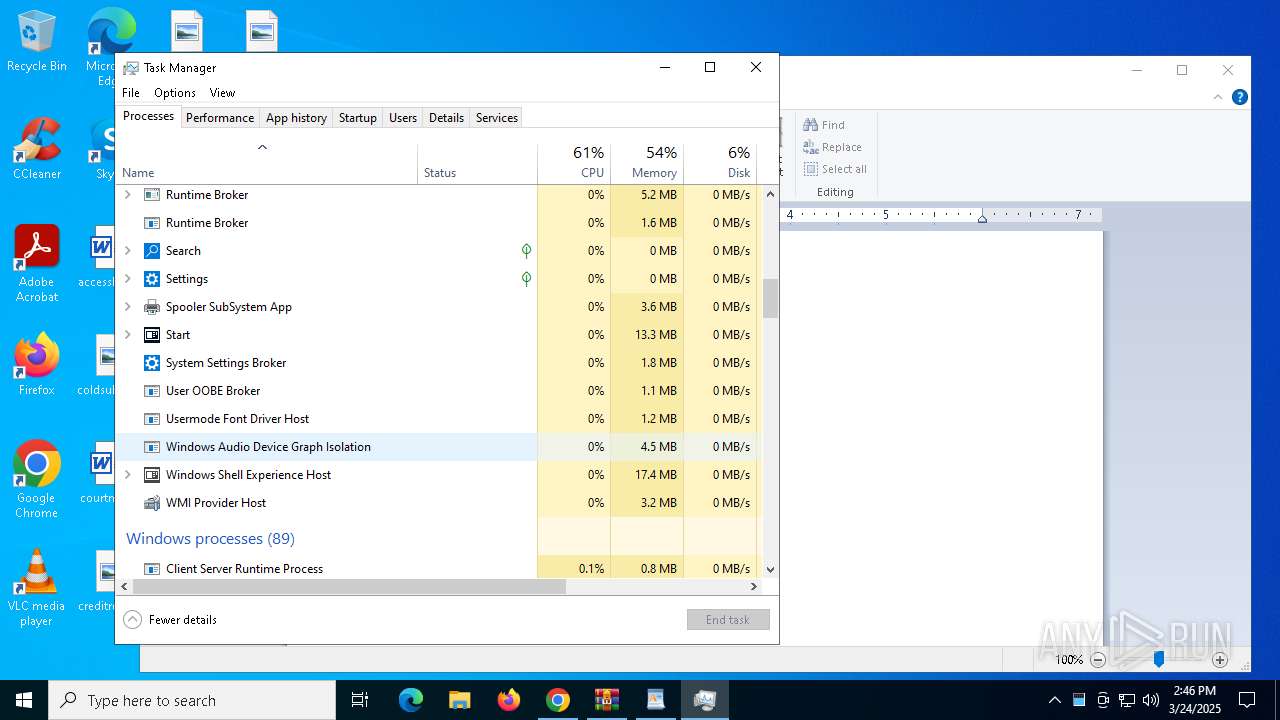Viewport: 1280px width, 720px height.
Task: Click the WMI Provider Host icon
Action: coord(152,503)
